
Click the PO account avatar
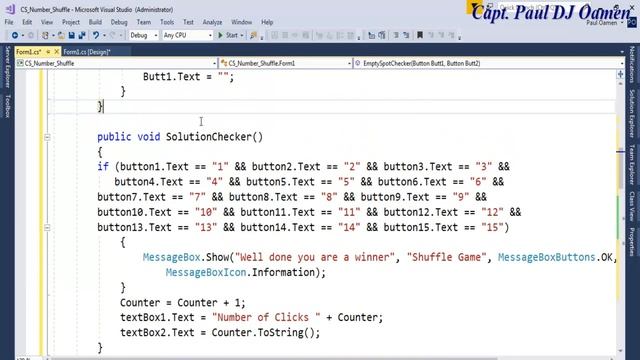[632, 23]
